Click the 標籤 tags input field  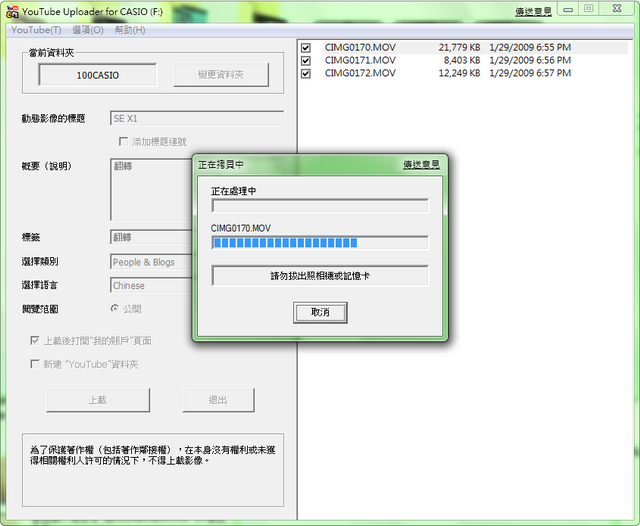tap(151, 237)
